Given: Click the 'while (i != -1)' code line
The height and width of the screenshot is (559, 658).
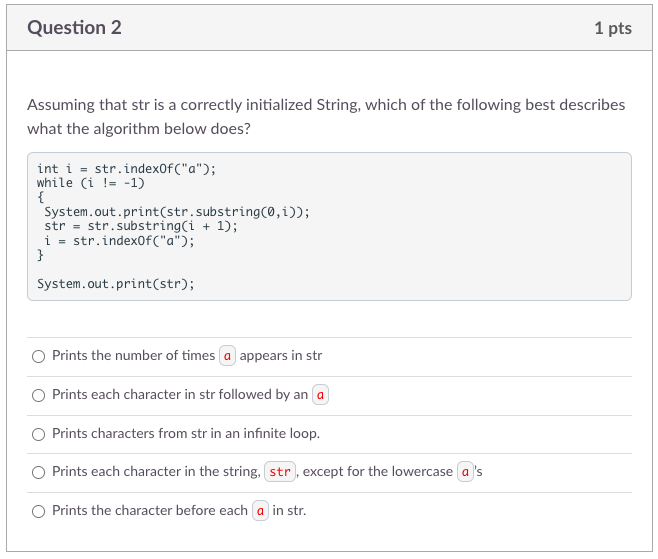Looking at the screenshot, I should pos(91,183).
